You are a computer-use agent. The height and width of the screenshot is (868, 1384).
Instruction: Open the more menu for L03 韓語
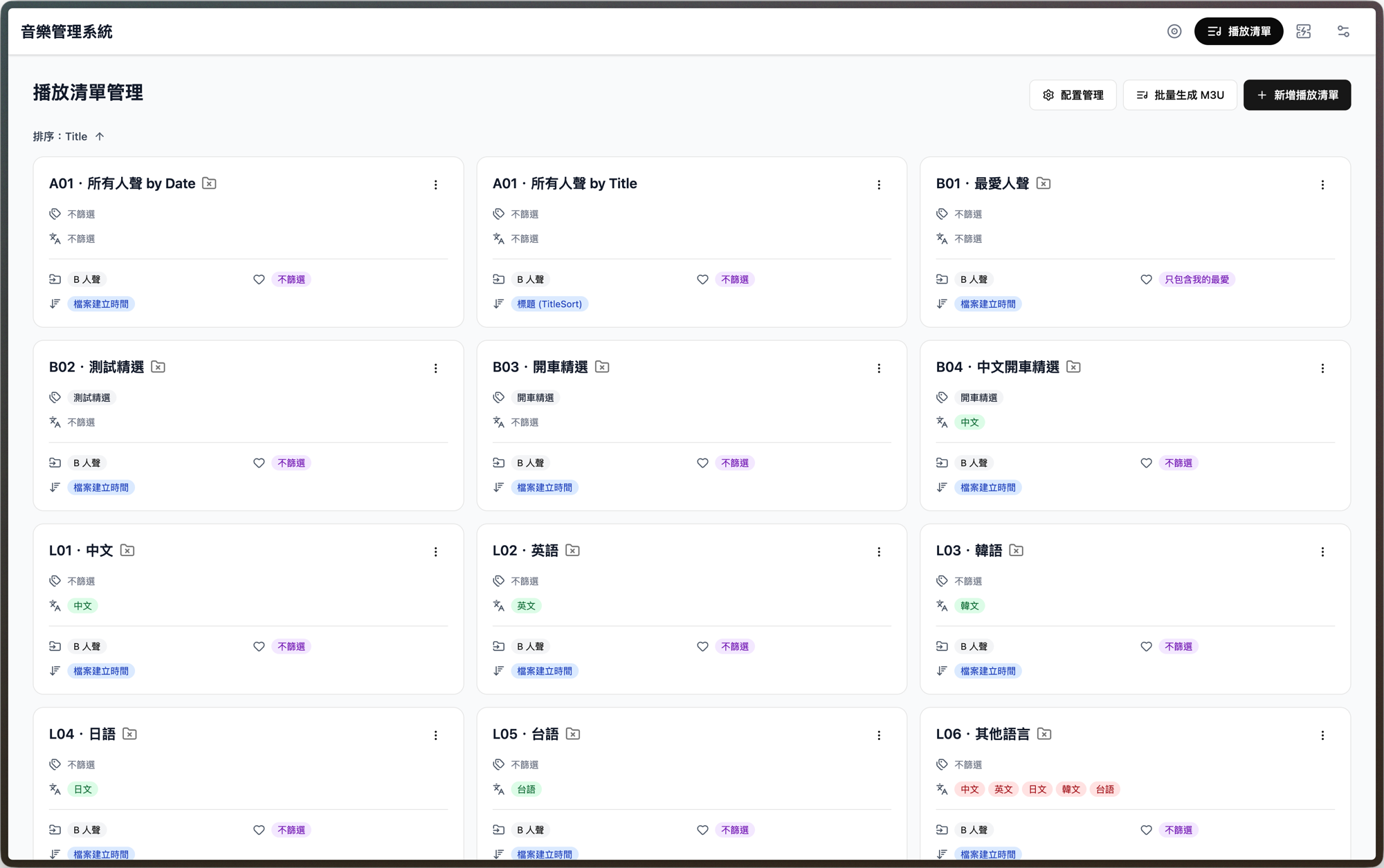(1322, 551)
